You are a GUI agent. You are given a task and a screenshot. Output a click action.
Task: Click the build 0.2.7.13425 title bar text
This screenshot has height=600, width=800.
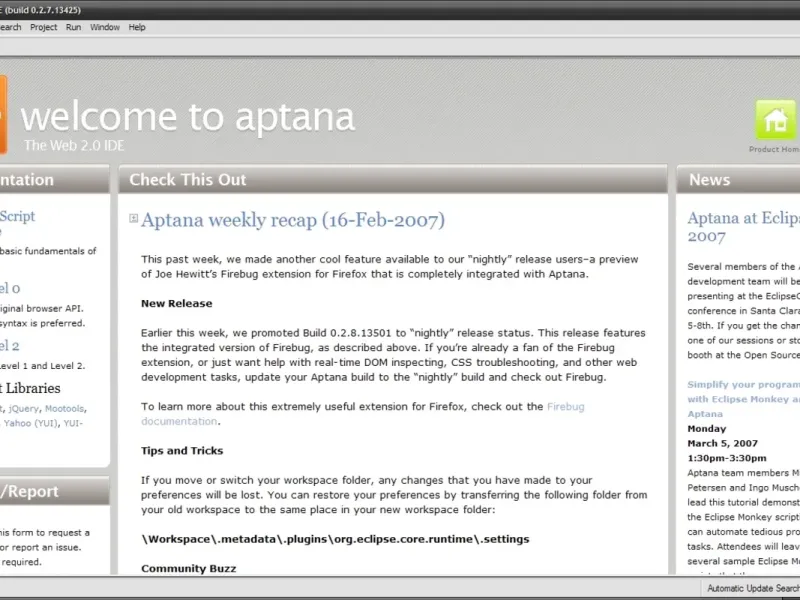click(x=40, y=10)
